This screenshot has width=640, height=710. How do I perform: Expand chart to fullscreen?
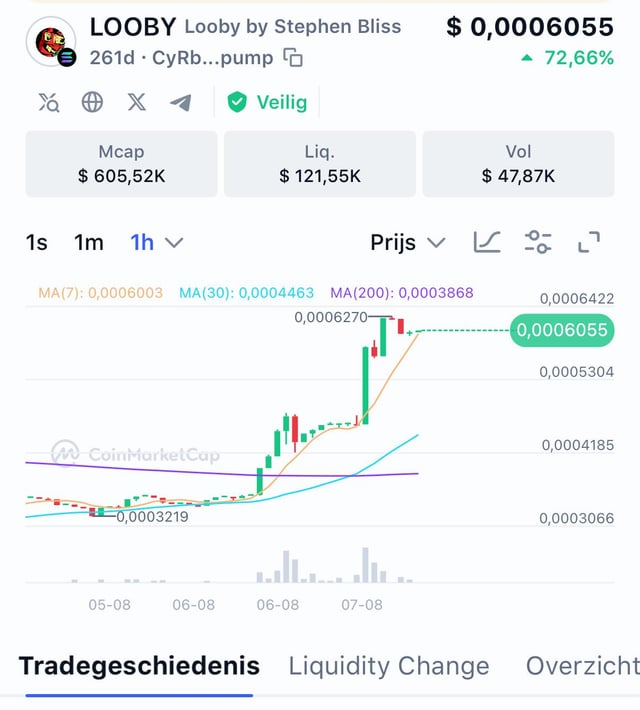[x=589, y=242]
